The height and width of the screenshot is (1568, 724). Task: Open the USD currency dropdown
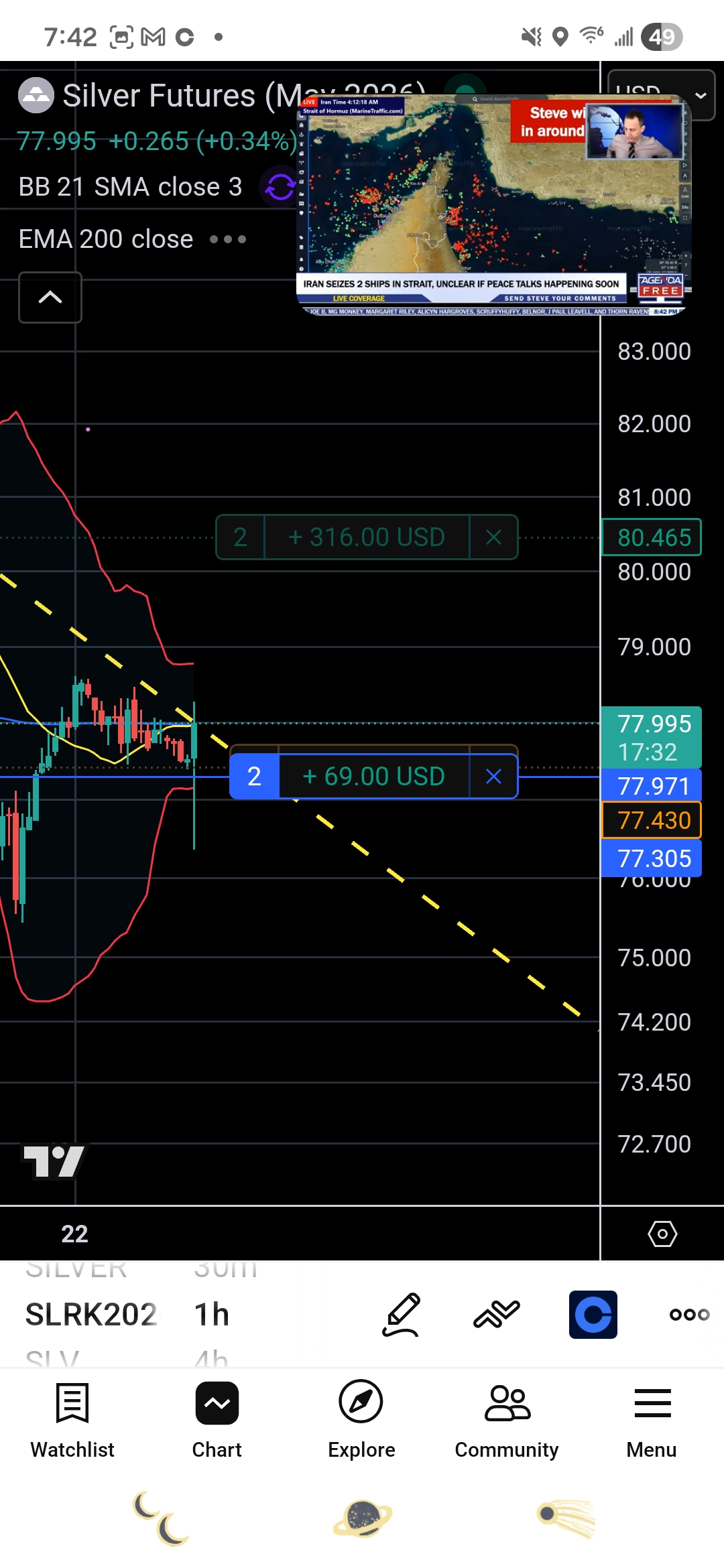661,95
